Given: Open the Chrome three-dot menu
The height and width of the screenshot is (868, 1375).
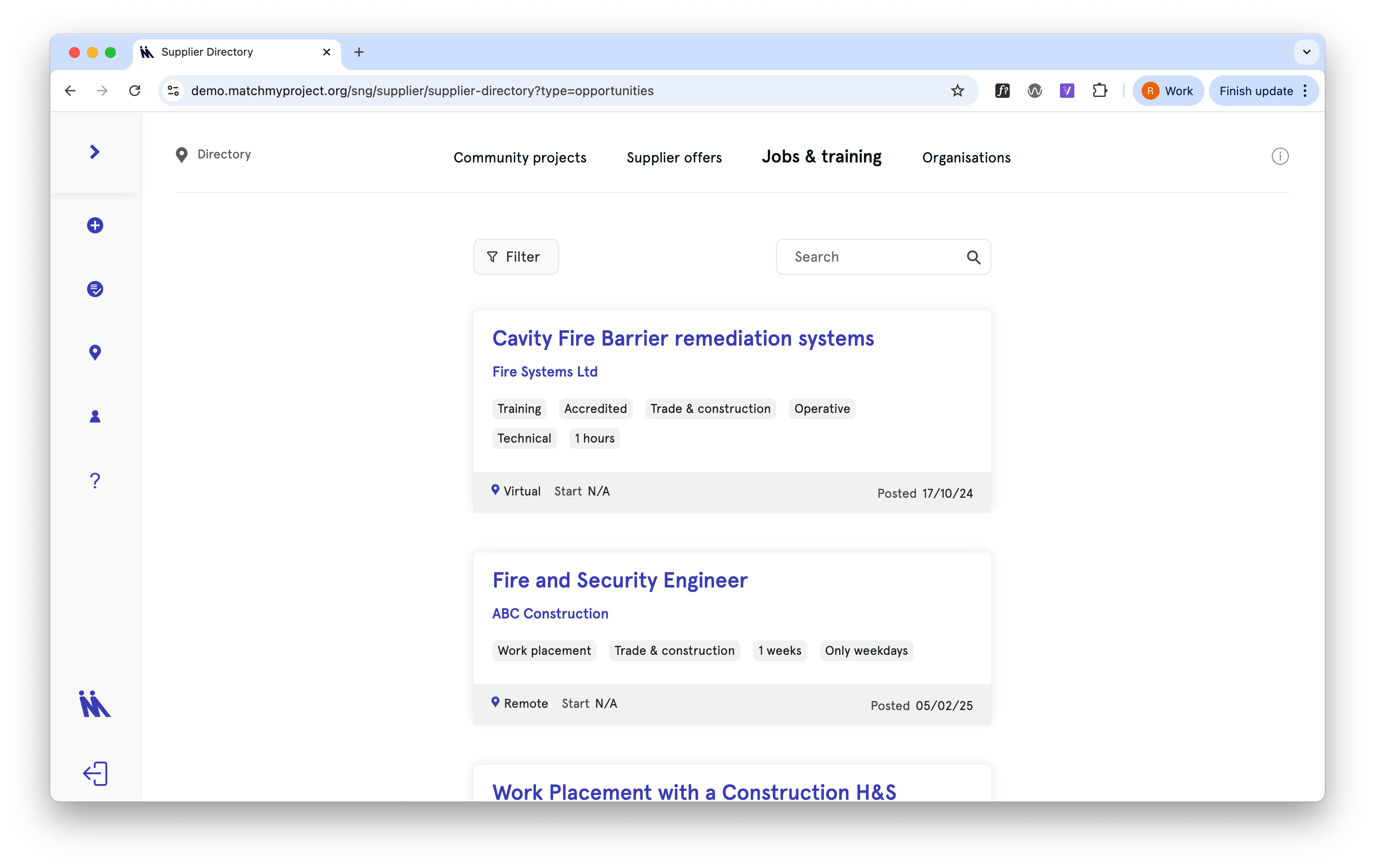Looking at the screenshot, I should tap(1305, 91).
